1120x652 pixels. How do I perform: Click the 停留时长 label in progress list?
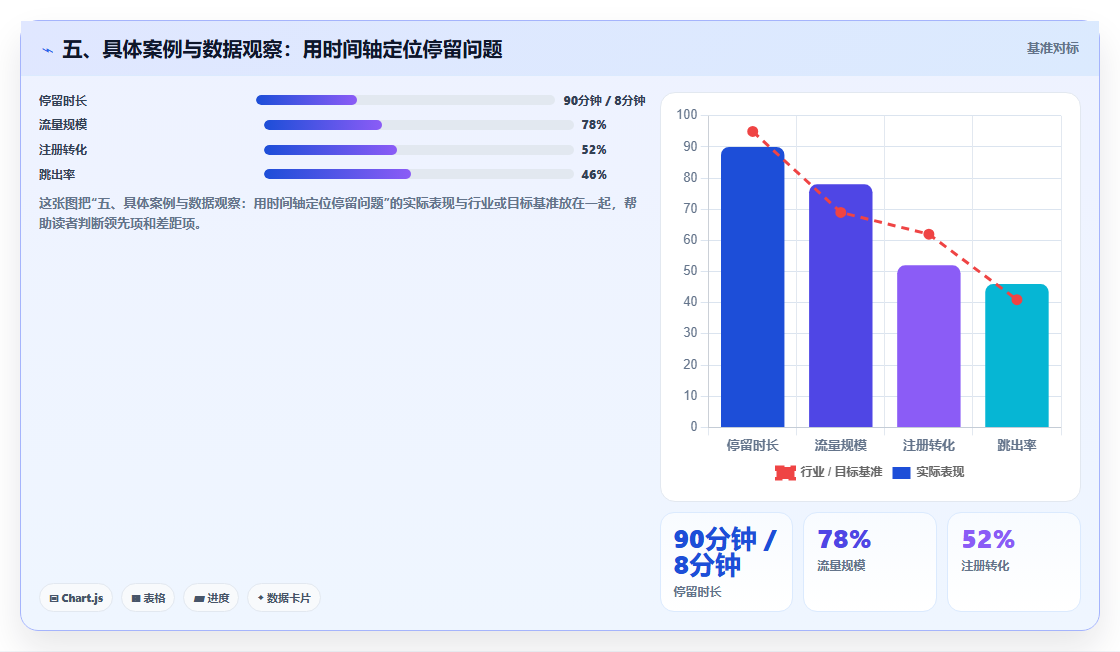63,101
